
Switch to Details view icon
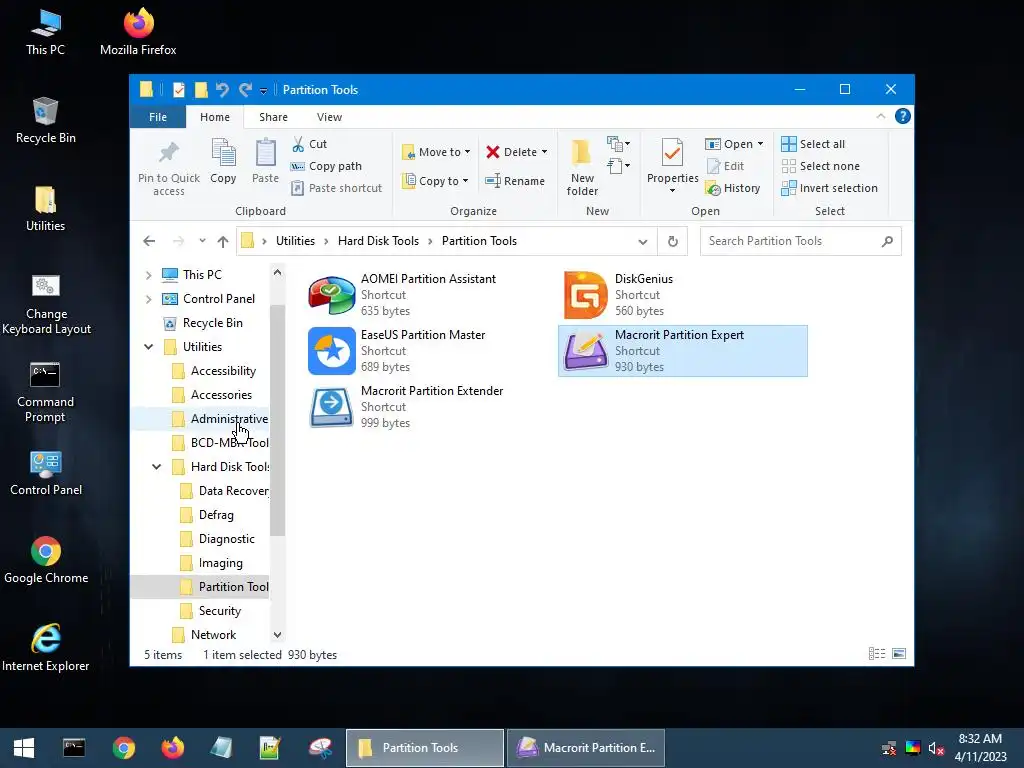[x=876, y=654]
